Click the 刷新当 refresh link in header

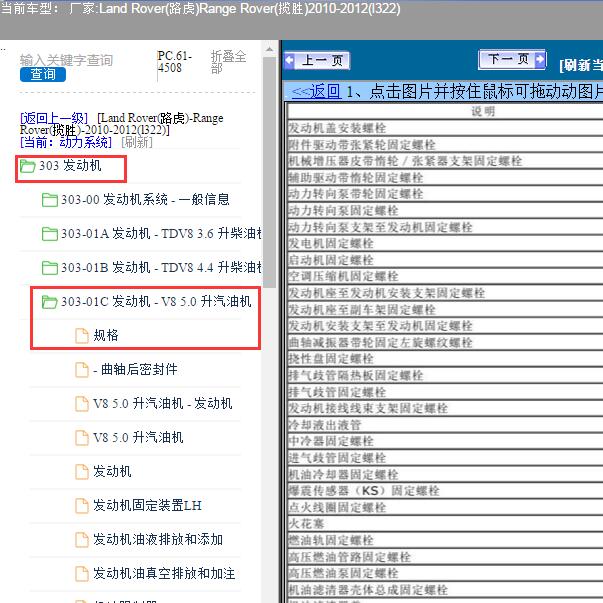pos(581,65)
